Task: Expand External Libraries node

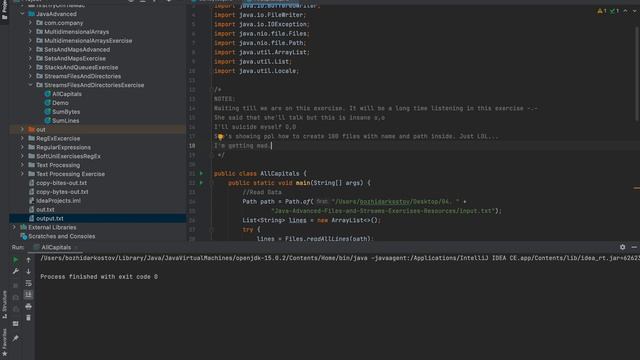Action: coord(14,227)
